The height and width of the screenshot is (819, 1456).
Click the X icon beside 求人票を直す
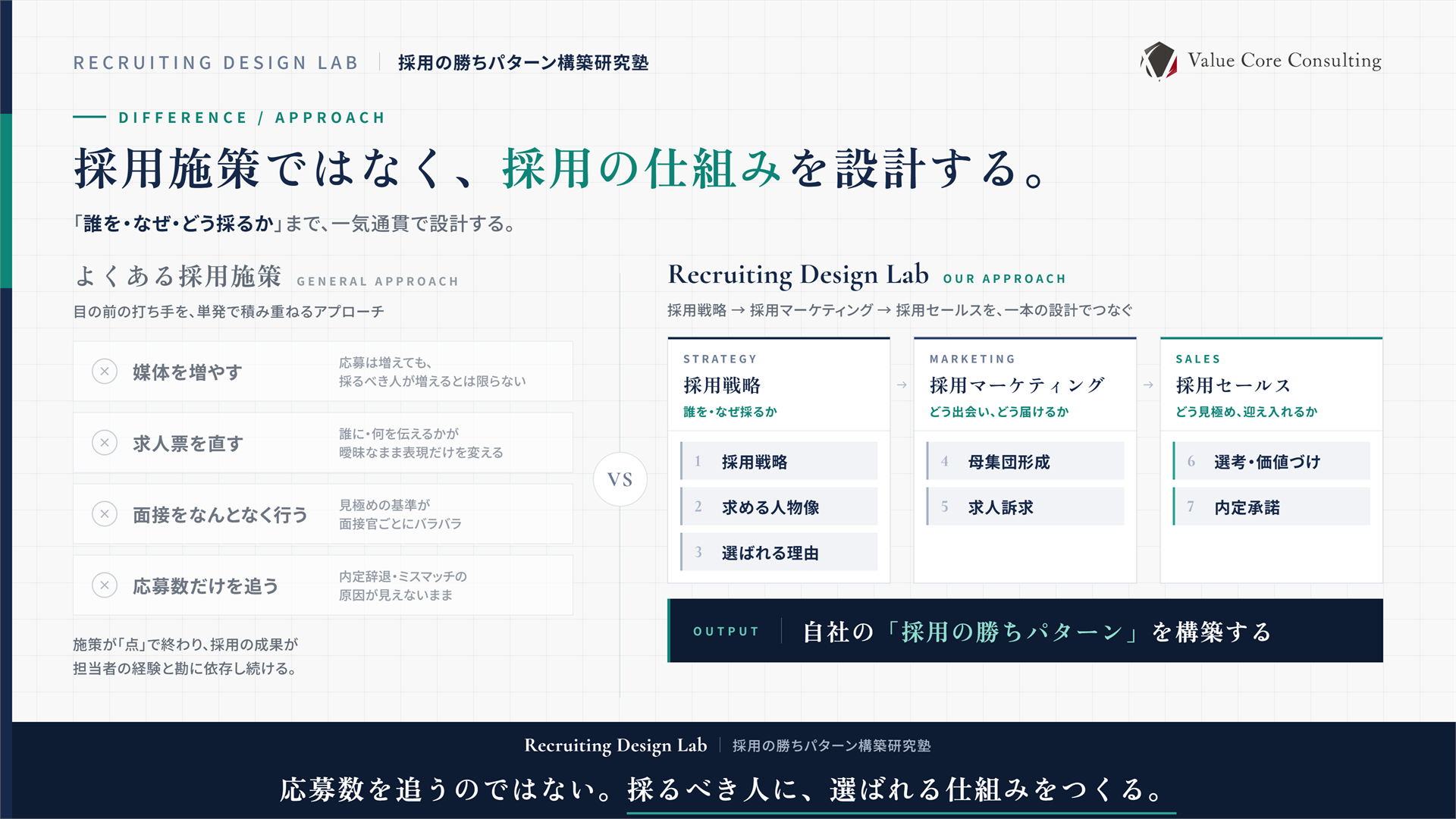pos(105,443)
